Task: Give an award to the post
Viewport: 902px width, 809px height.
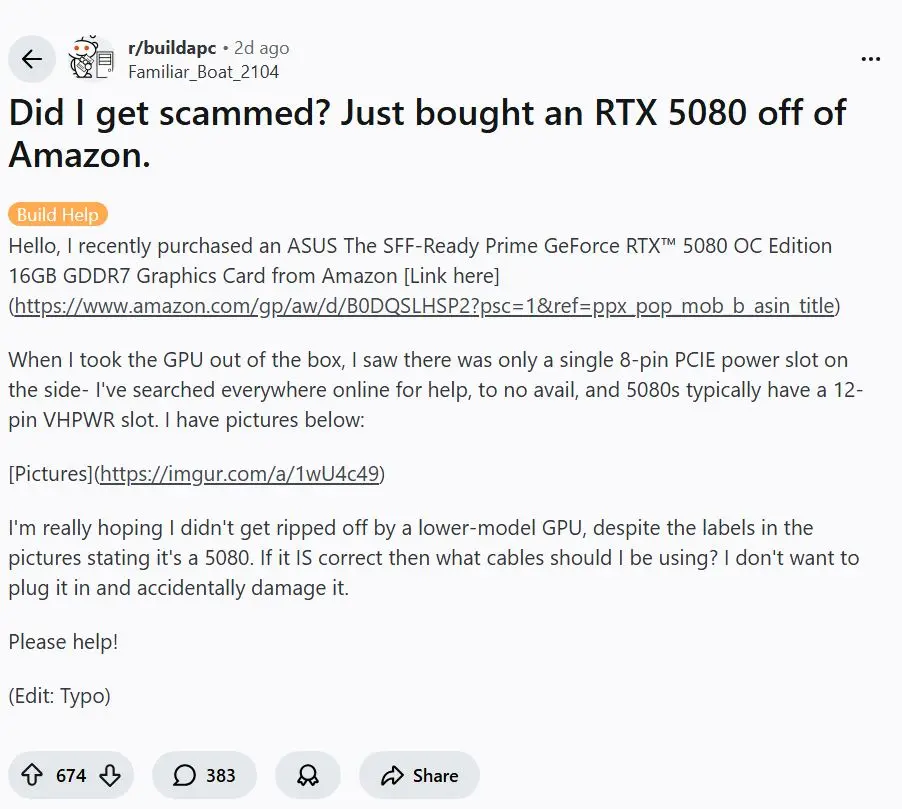Action: pos(307,775)
